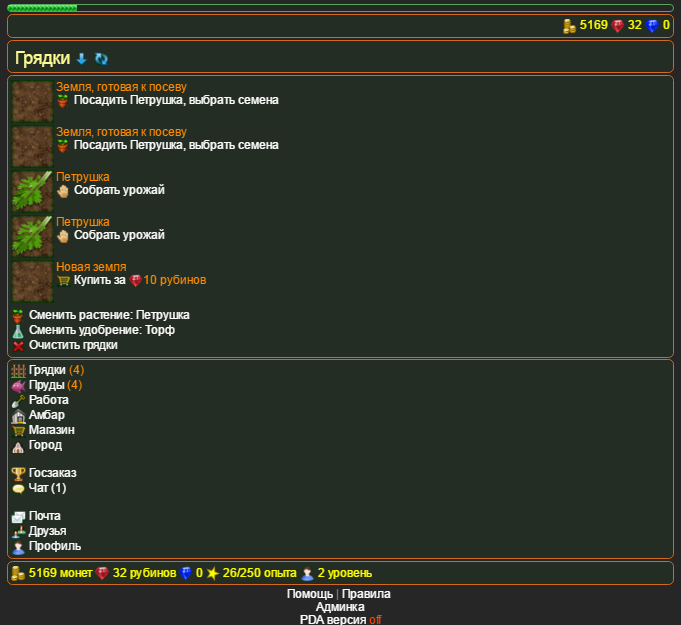
Task: Click the Админка link
Action: point(340,607)
